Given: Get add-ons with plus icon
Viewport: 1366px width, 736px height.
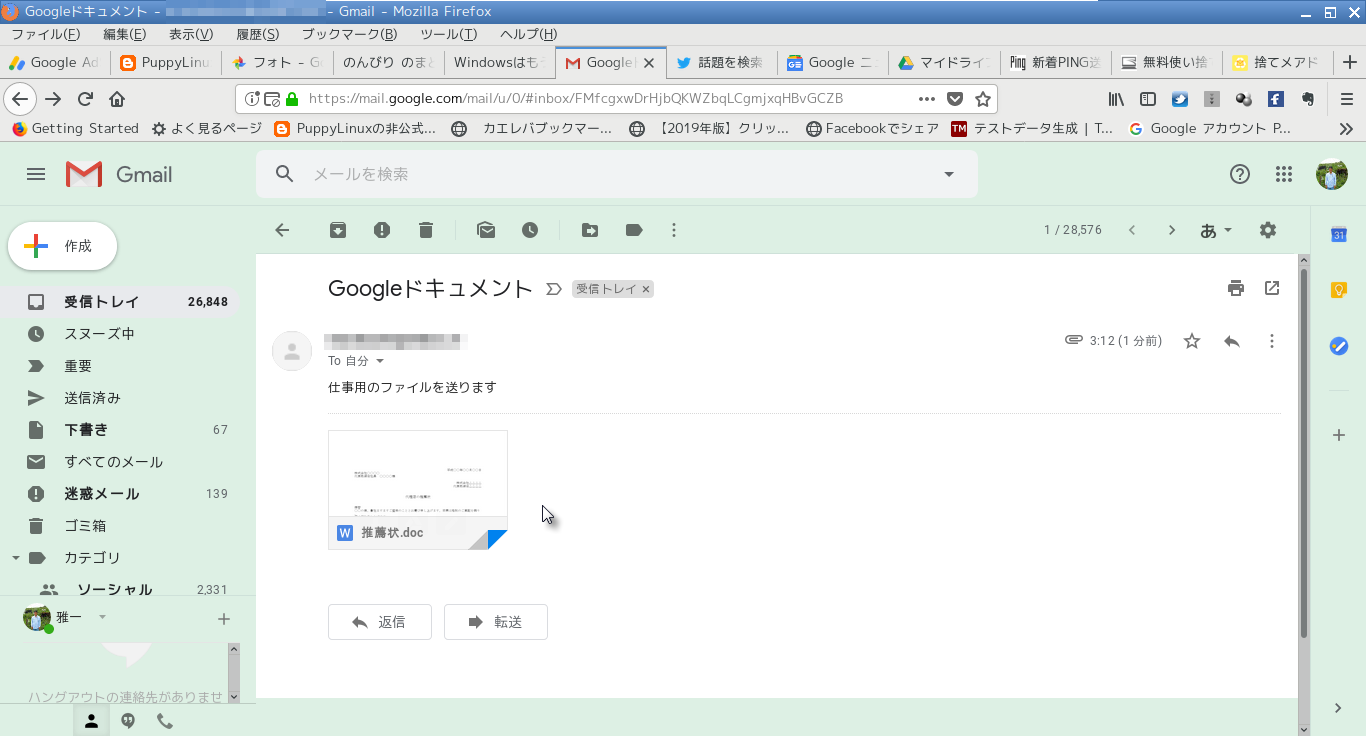Looking at the screenshot, I should [x=1338, y=435].
